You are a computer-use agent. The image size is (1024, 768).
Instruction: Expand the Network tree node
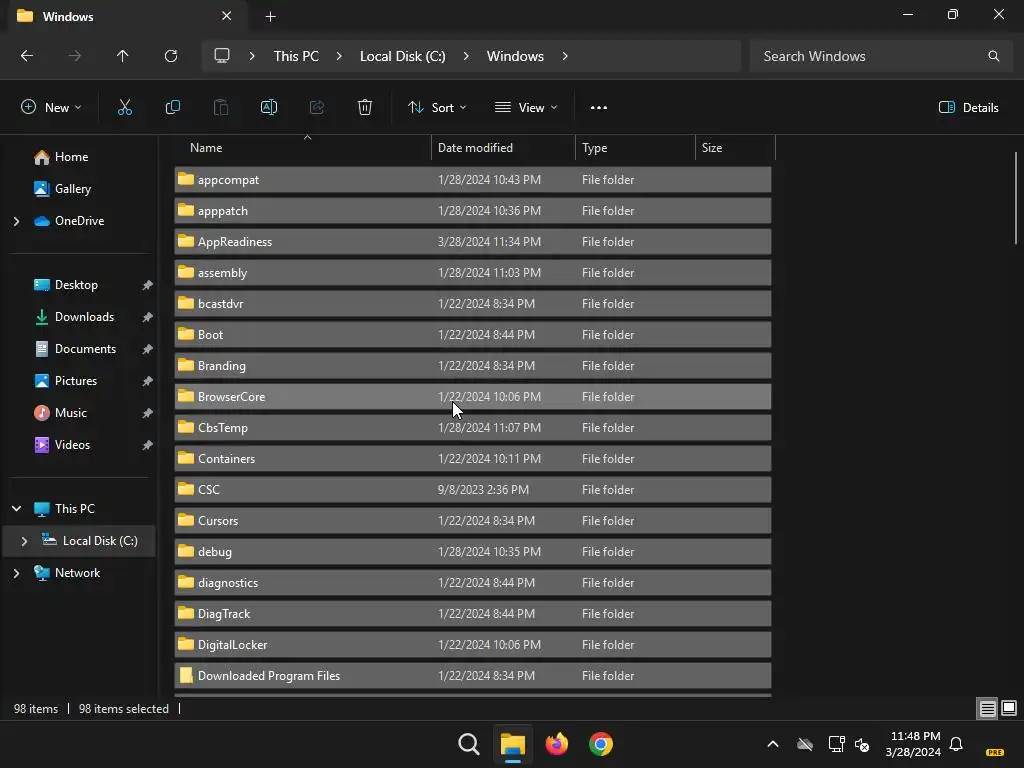(x=17, y=573)
